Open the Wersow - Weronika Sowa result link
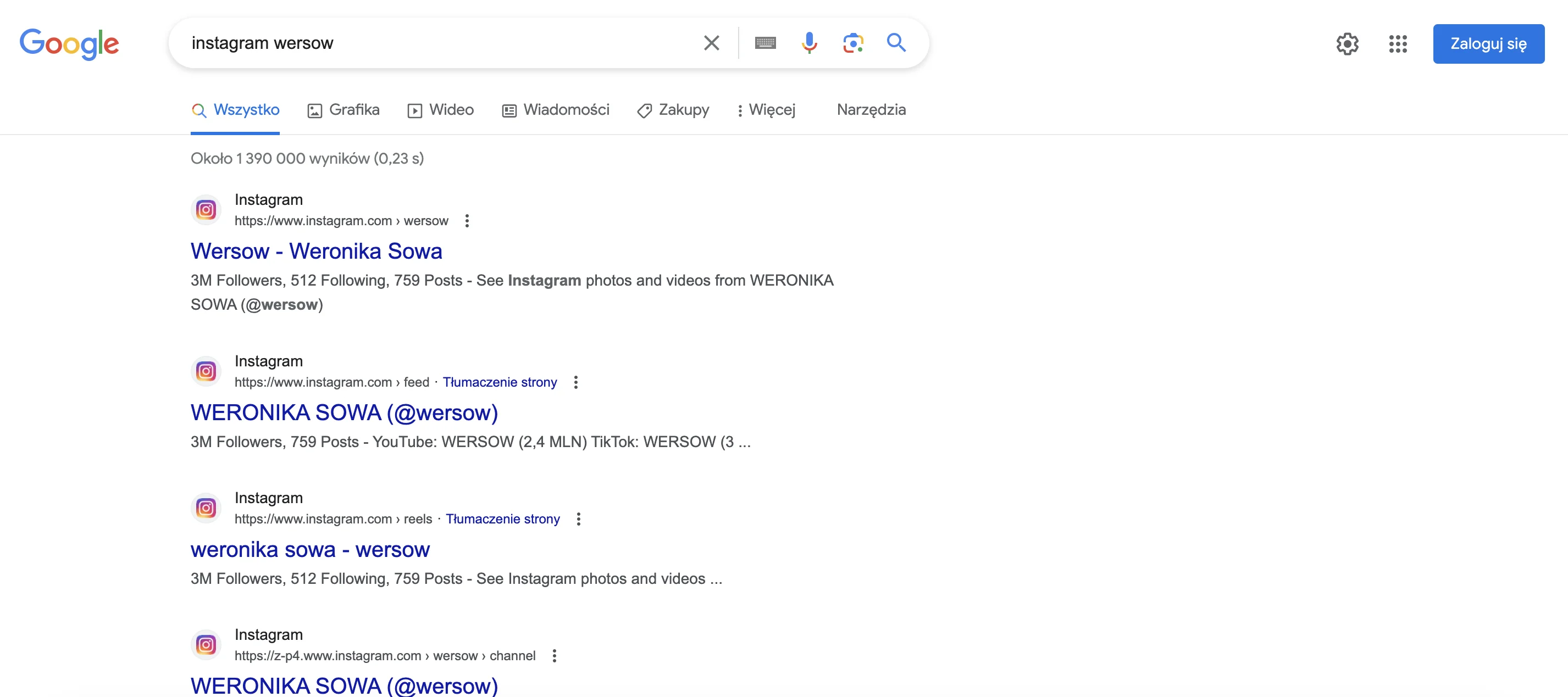This screenshot has width=1568, height=697. click(x=316, y=251)
